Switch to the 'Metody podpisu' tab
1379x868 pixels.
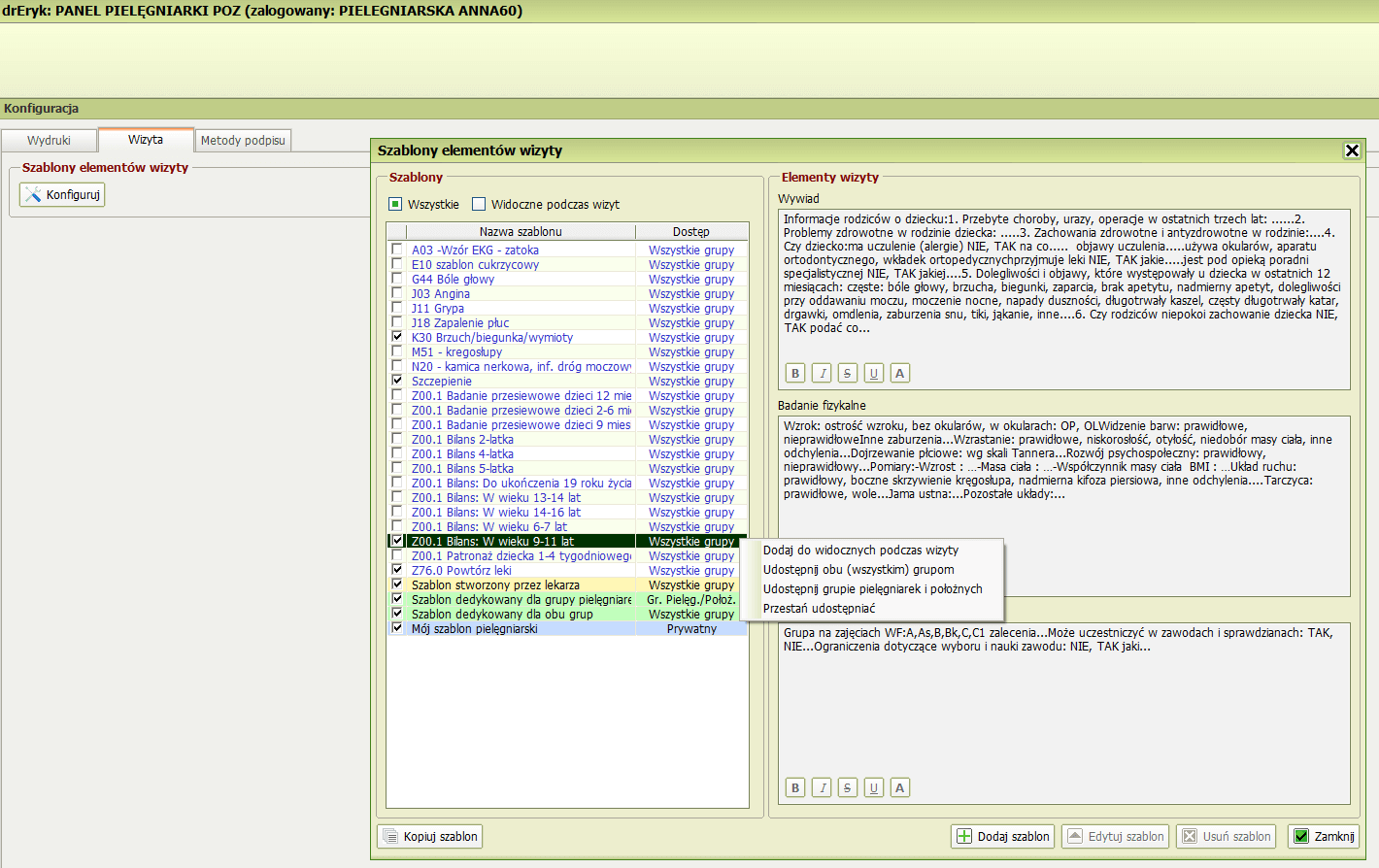click(x=243, y=141)
